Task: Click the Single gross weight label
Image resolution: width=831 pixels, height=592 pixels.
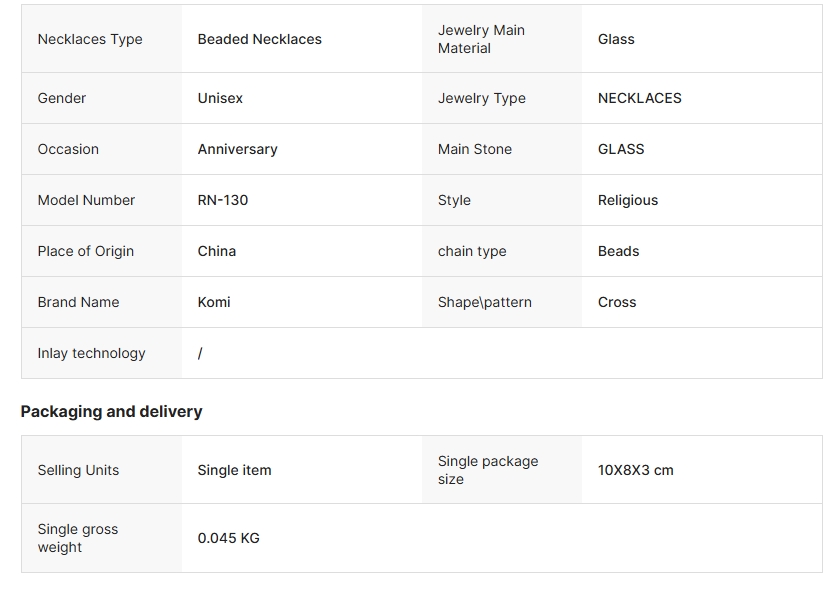Action: tap(77, 538)
